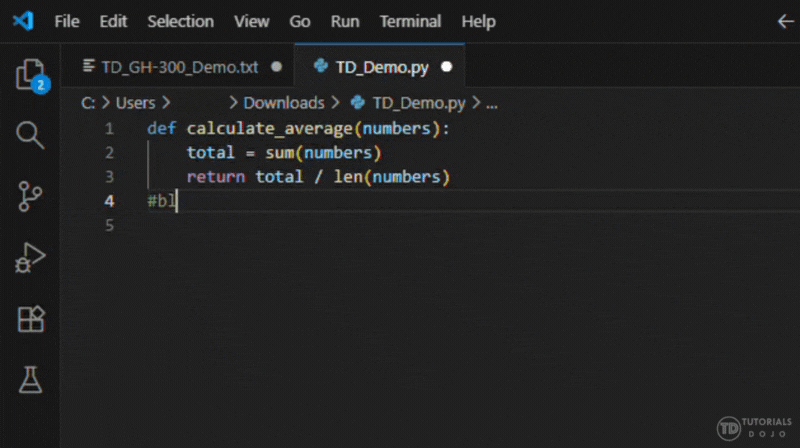Select the TD_Demo.py tab
The width and height of the screenshot is (800, 448).
pos(380,67)
